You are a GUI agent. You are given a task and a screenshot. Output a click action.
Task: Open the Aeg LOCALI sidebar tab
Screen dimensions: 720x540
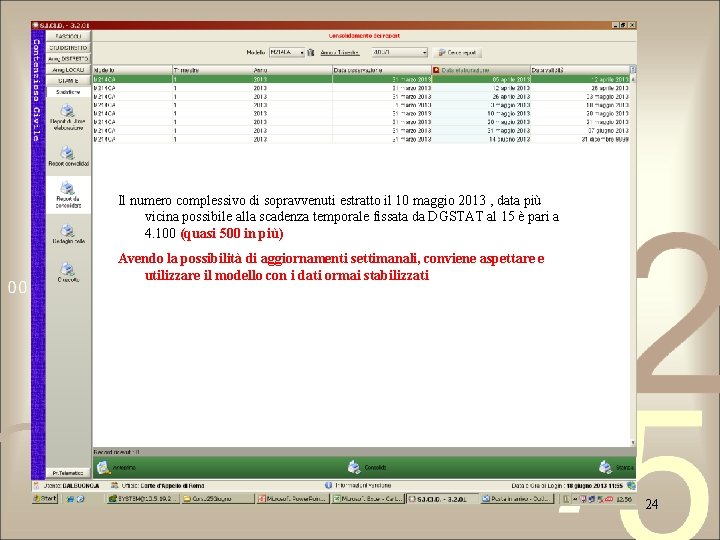coord(68,70)
